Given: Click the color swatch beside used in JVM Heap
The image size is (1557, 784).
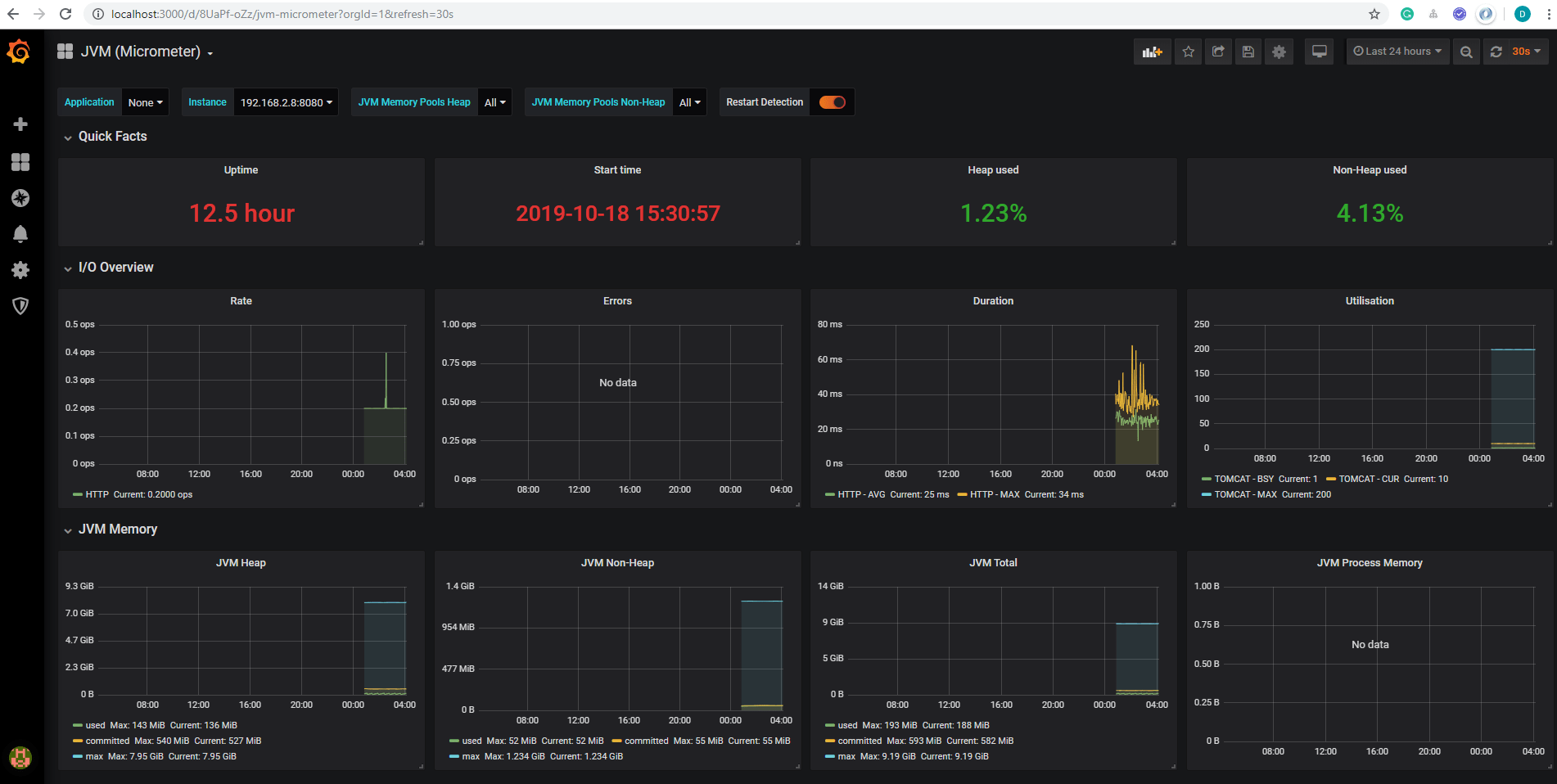Looking at the screenshot, I should (x=77, y=725).
